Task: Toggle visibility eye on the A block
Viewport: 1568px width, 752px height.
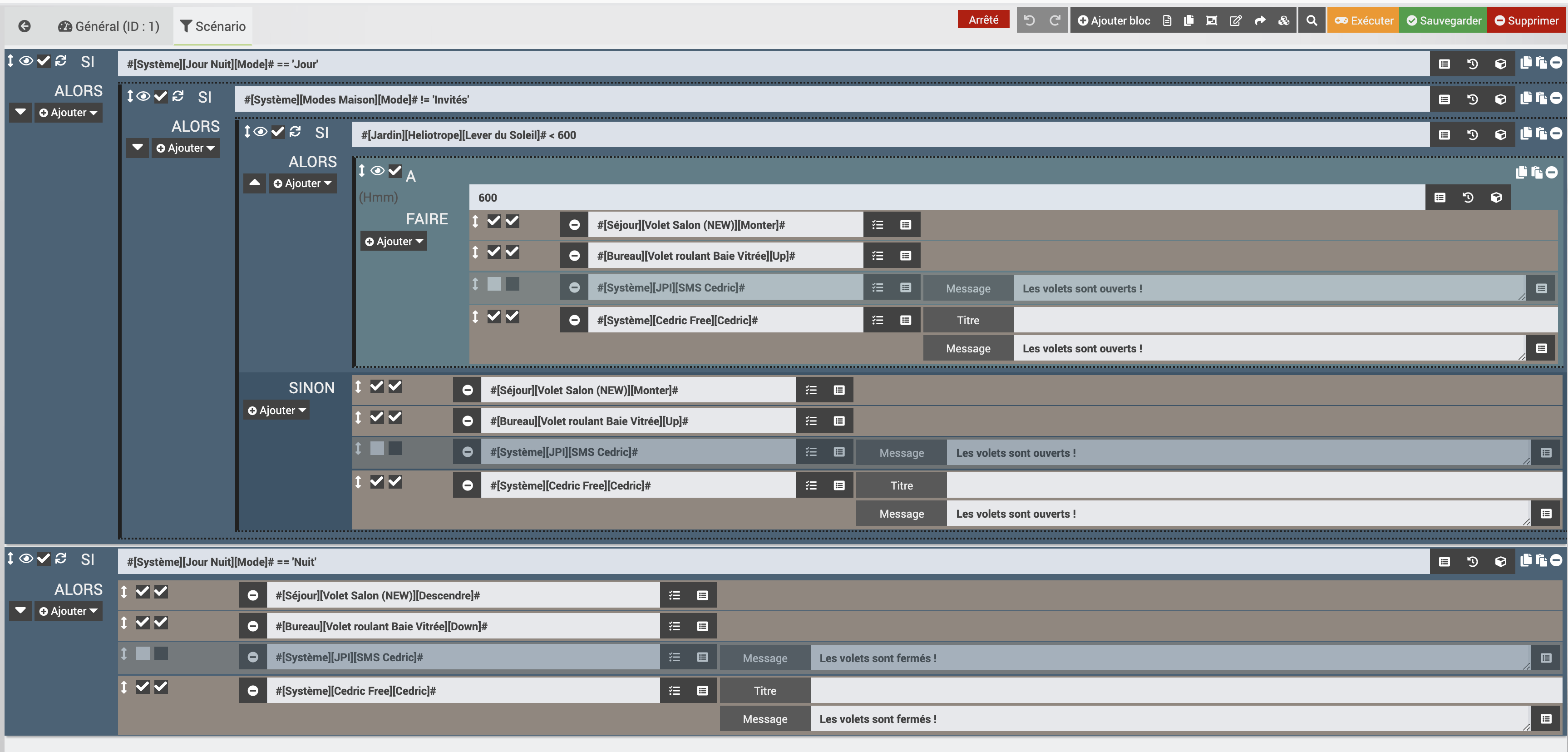Action: pyautogui.click(x=377, y=171)
